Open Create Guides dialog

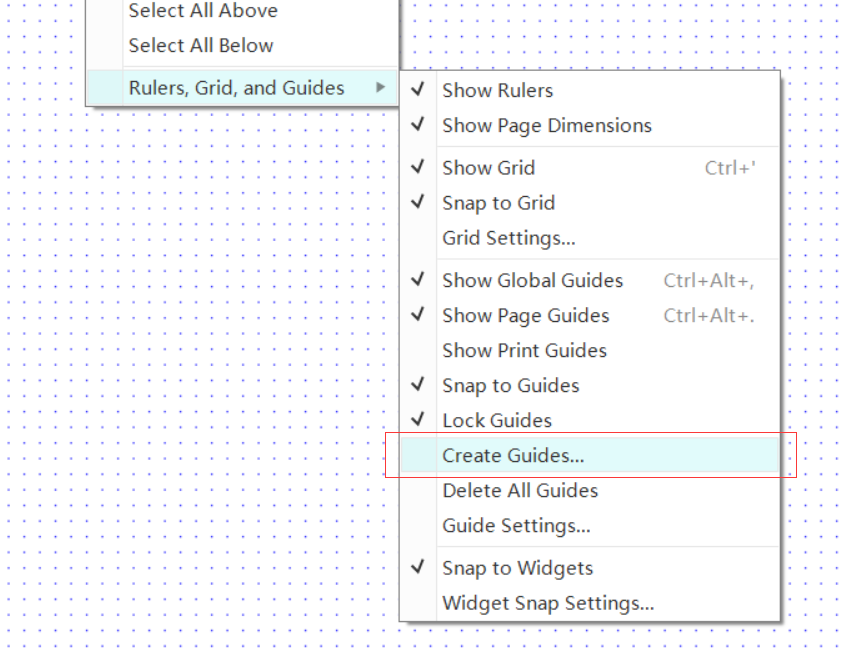tap(513, 456)
